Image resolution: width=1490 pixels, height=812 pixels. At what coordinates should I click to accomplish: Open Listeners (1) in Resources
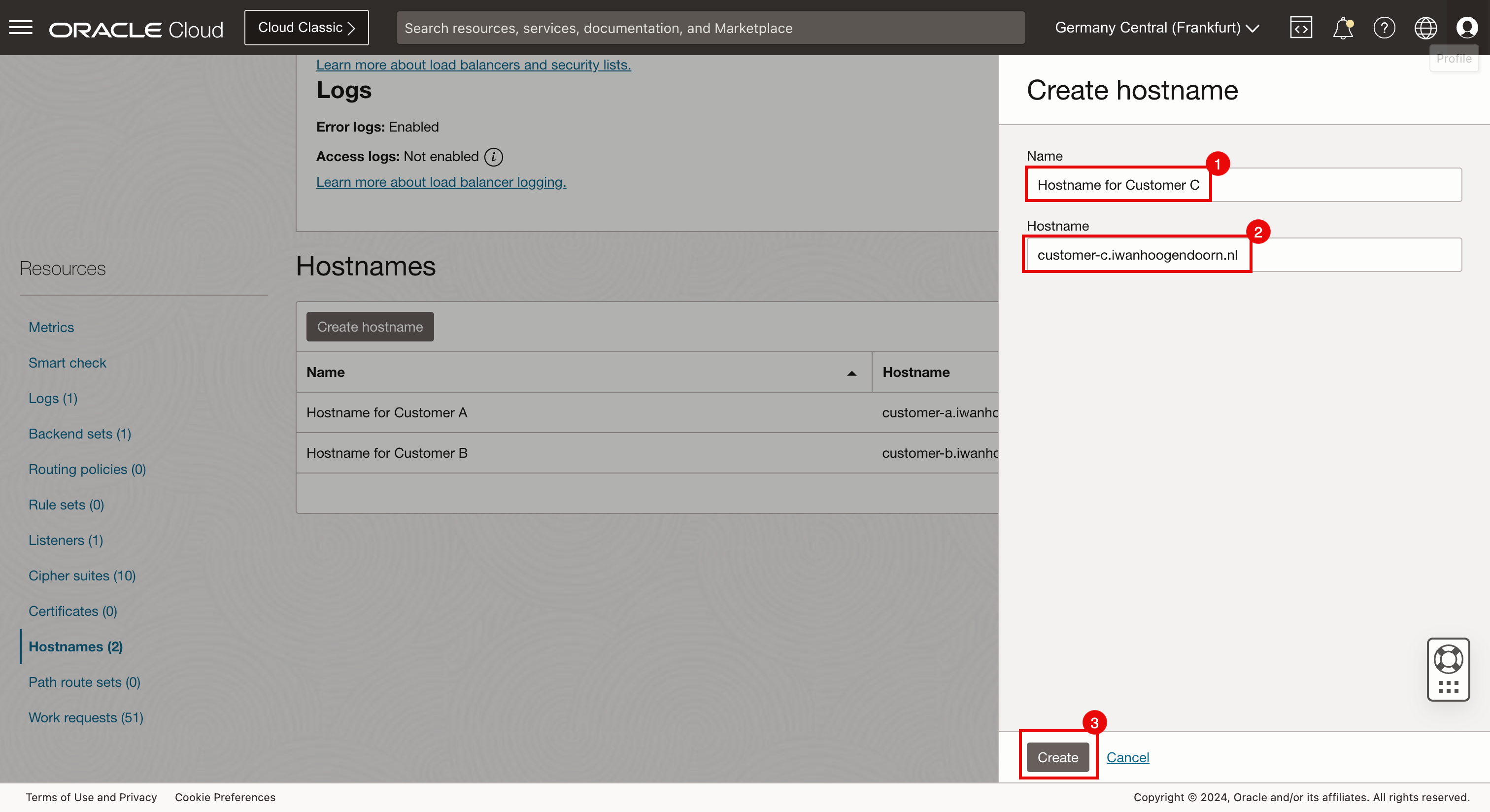pyautogui.click(x=66, y=540)
